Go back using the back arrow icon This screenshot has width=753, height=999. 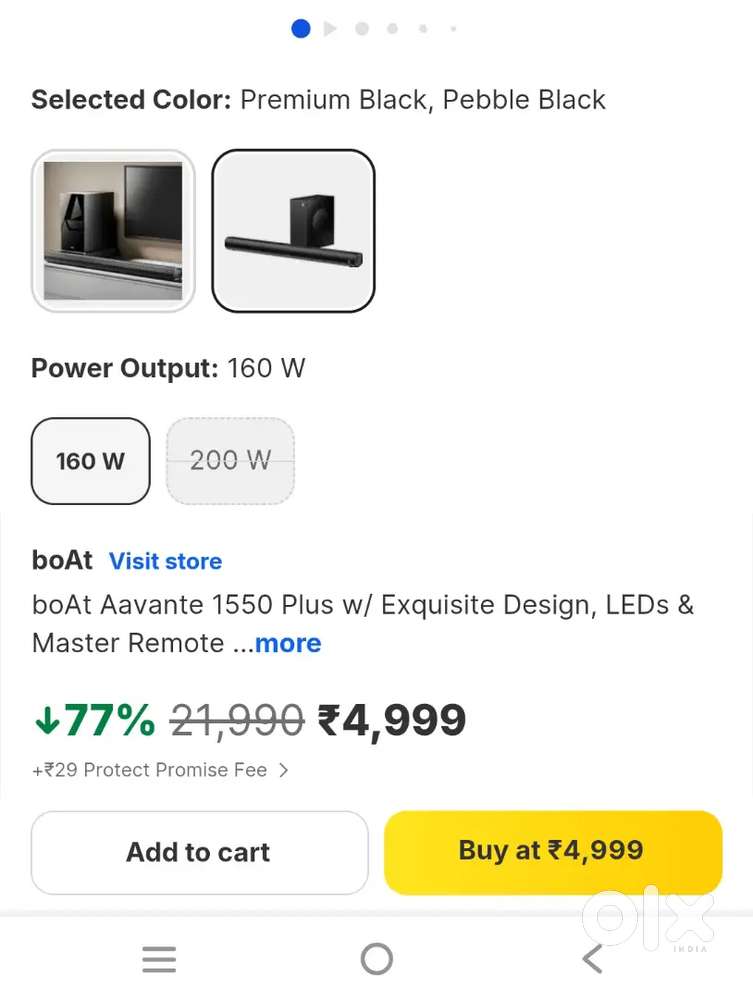click(x=591, y=957)
